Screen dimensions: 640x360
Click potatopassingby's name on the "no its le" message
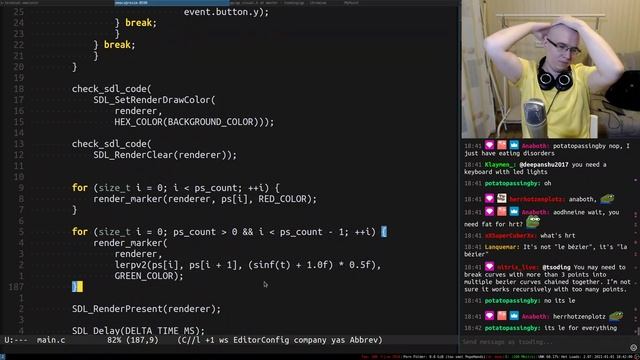pos(512,301)
